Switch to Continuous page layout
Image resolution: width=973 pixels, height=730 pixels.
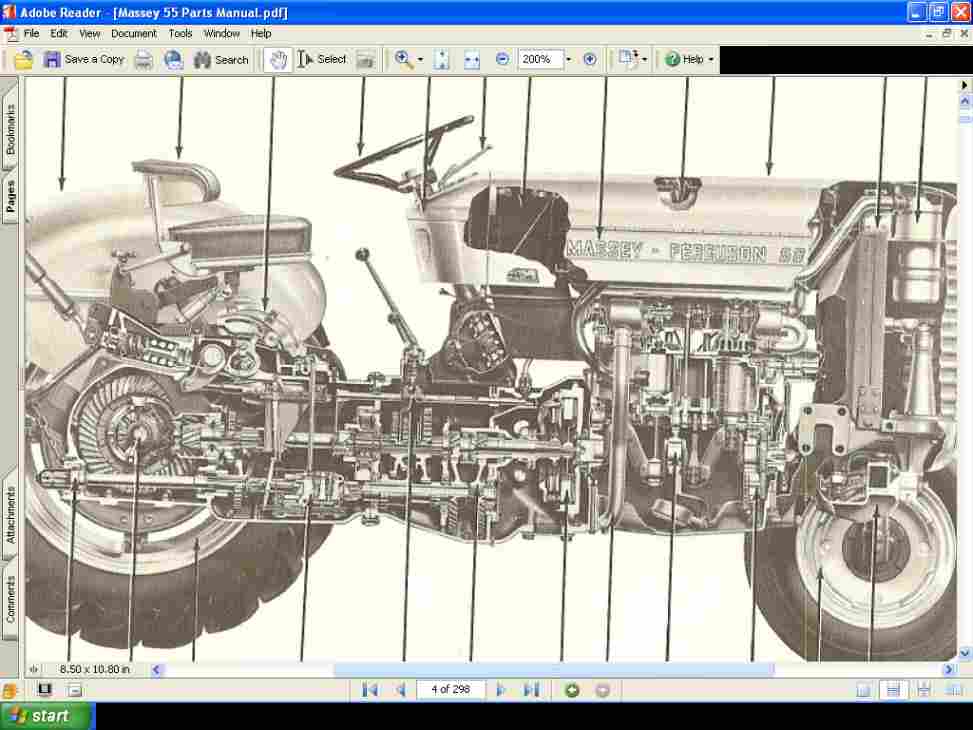point(894,690)
